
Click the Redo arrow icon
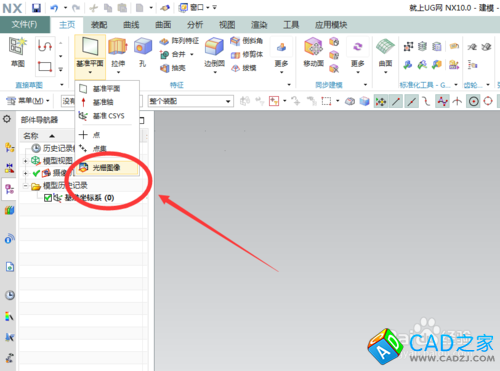[x=76, y=8]
